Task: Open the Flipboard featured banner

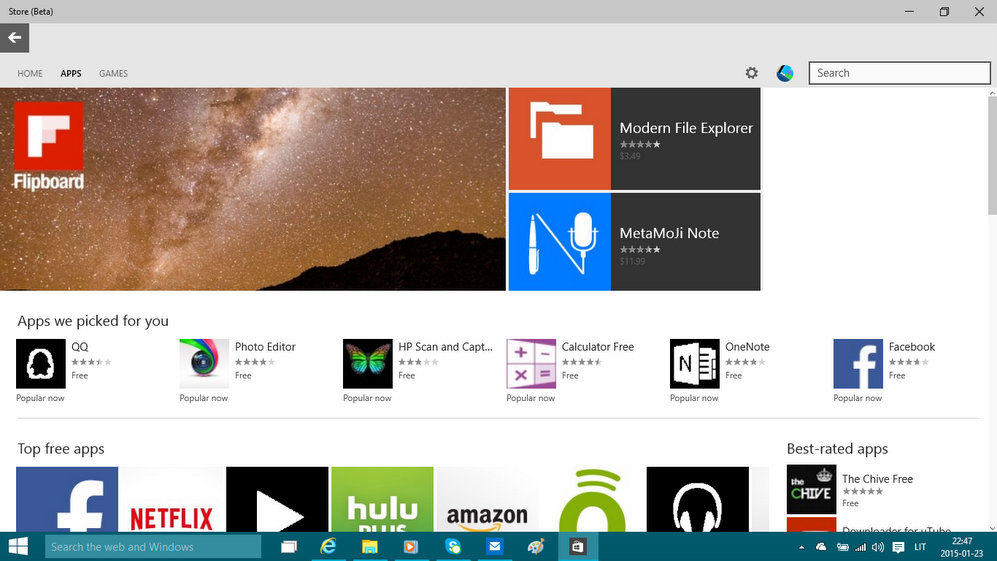Action: [x=252, y=189]
